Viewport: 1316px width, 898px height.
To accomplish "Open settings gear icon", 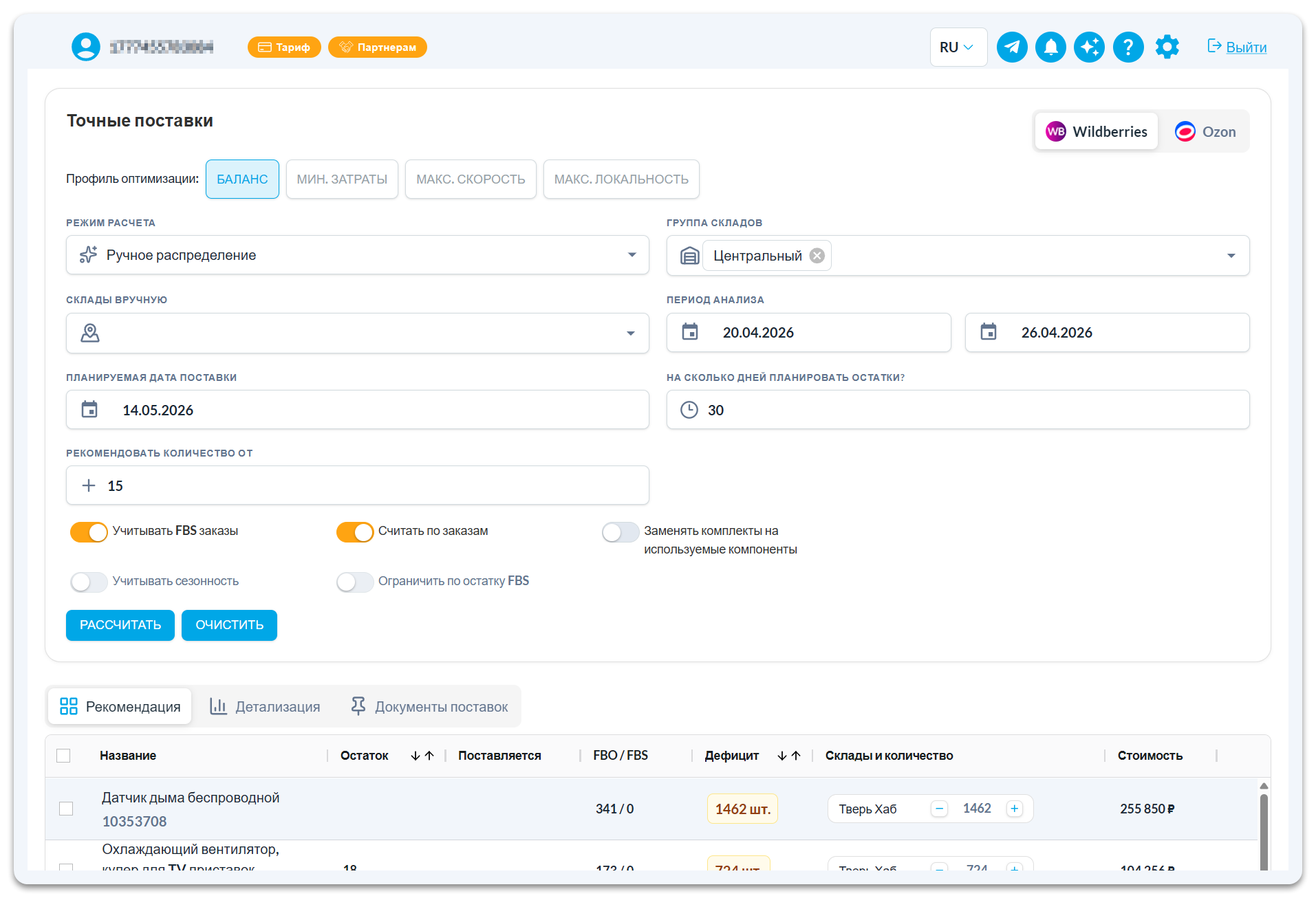I will (1167, 47).
